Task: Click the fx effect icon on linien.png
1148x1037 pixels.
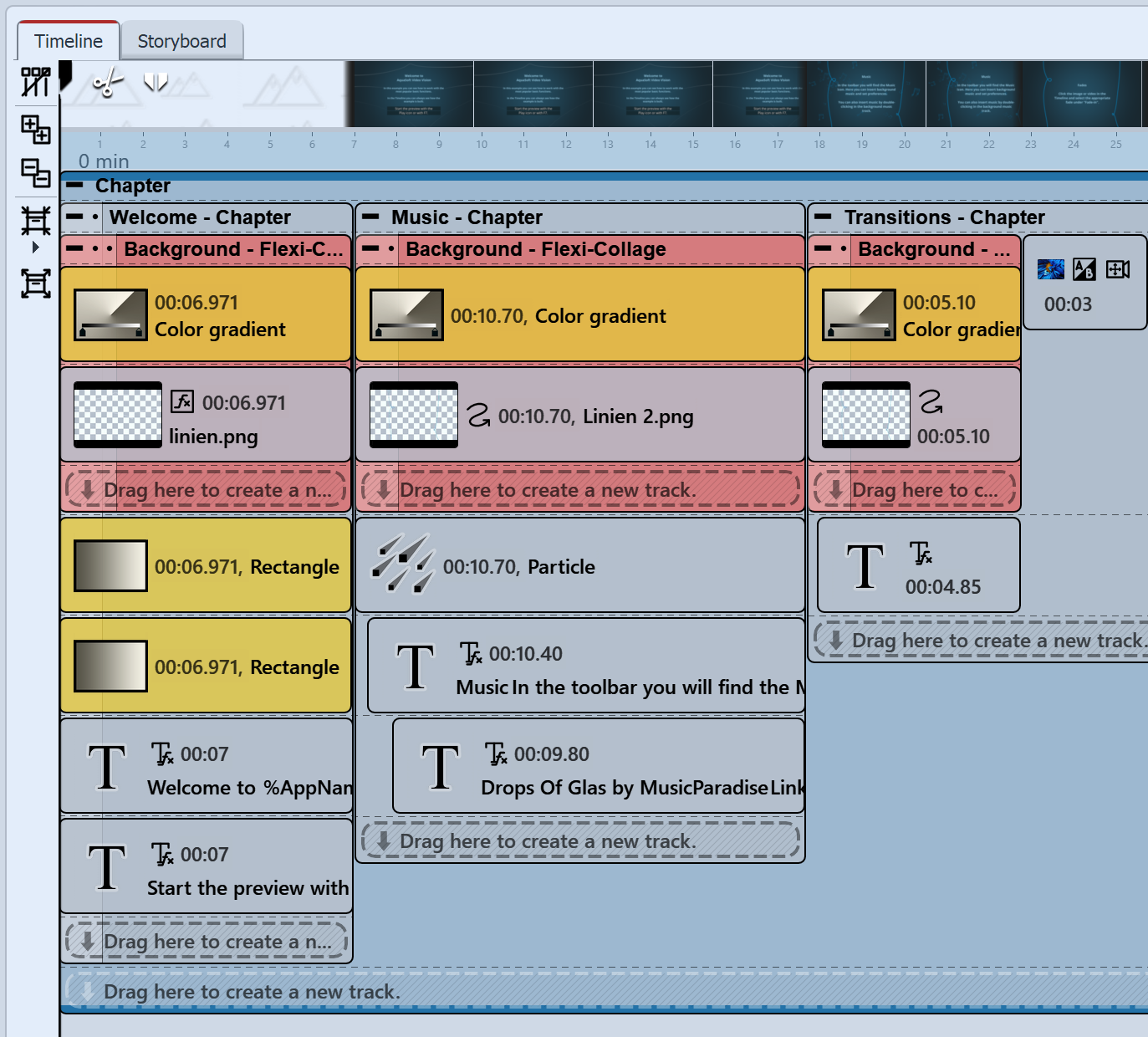Action: tap(182, 402)
